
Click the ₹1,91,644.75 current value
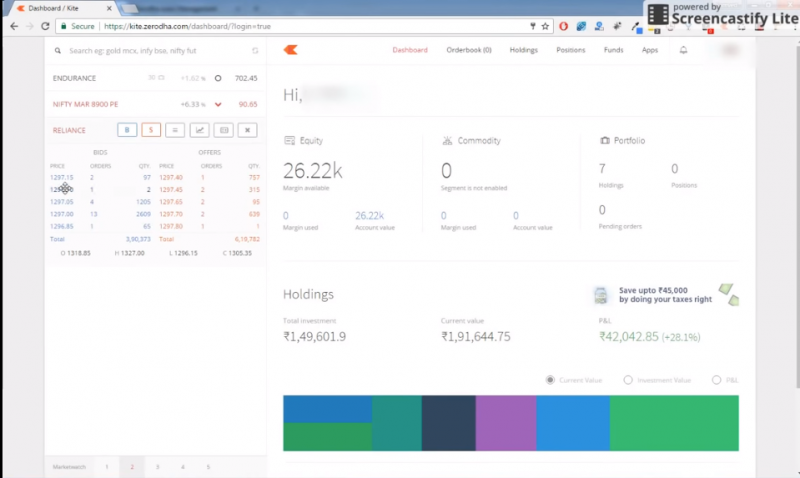(x=476, y=337)
